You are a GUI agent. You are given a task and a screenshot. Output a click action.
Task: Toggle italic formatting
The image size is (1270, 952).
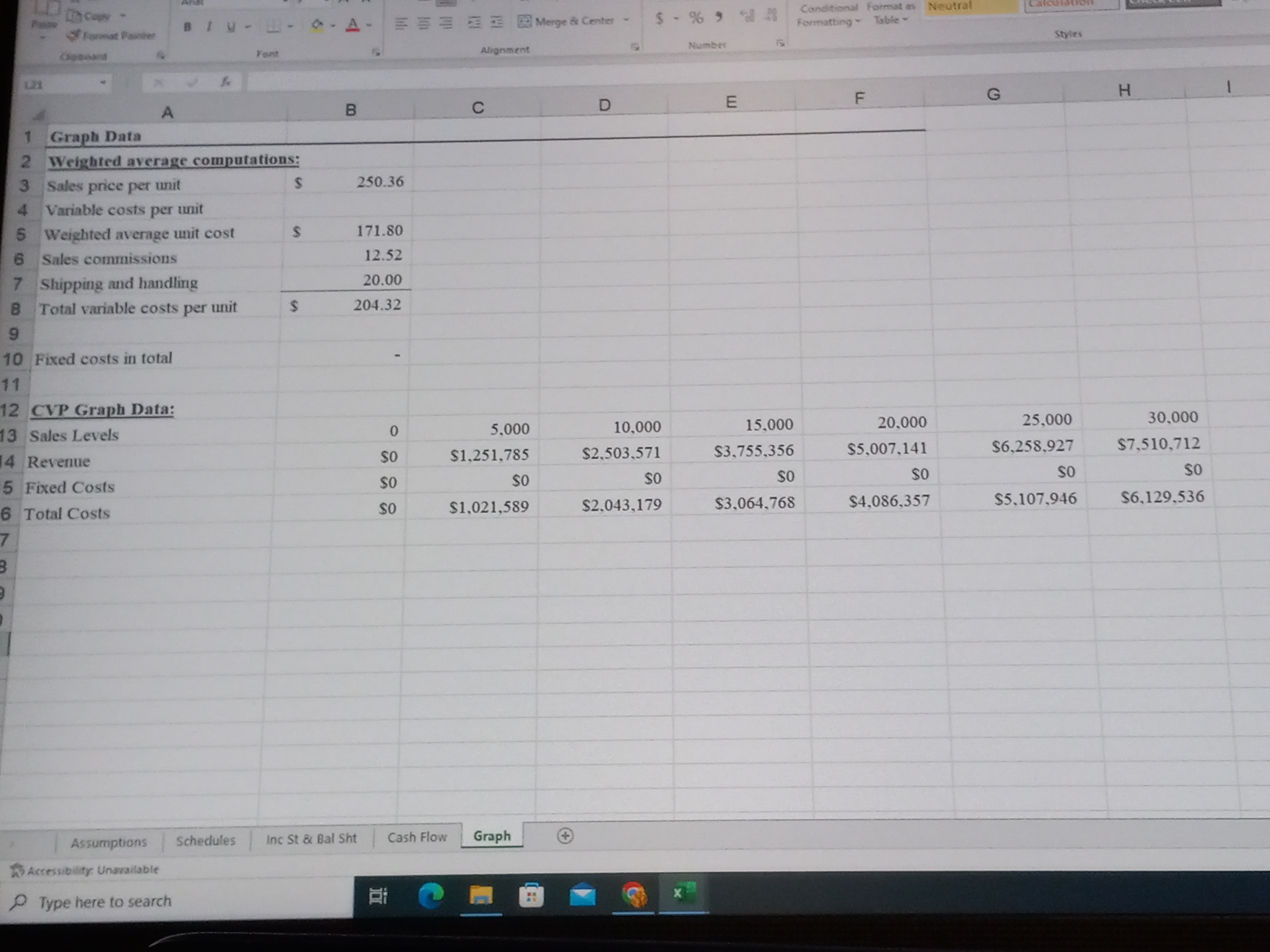pos(209,26)
